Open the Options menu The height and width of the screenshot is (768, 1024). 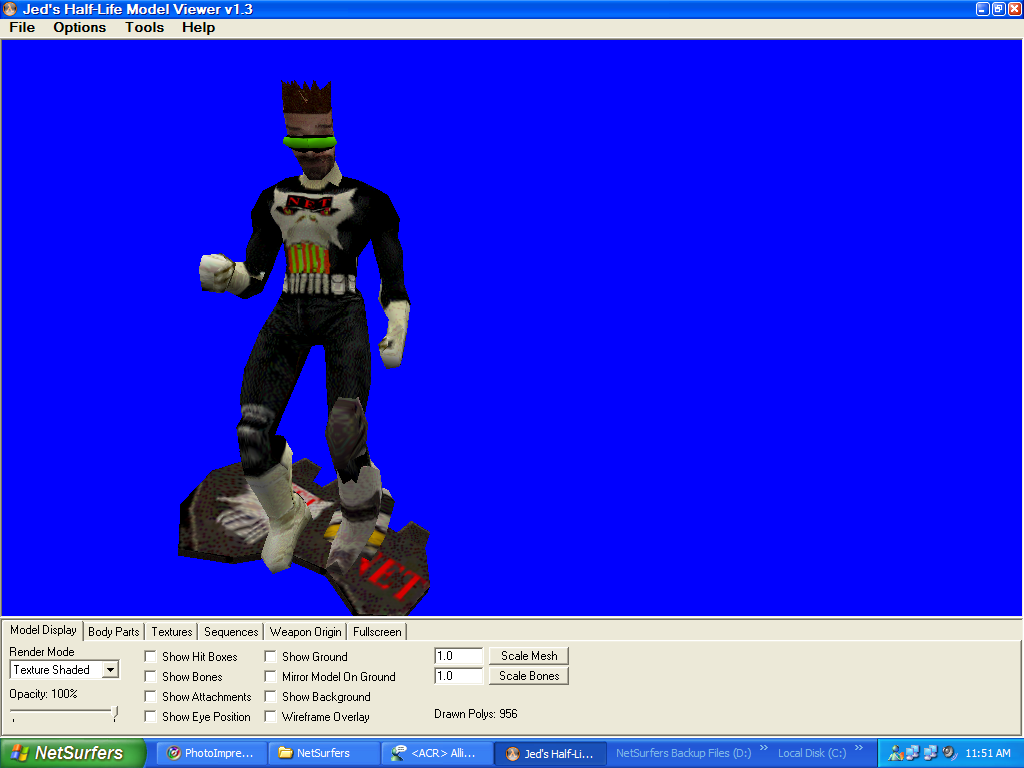(80, 27)
